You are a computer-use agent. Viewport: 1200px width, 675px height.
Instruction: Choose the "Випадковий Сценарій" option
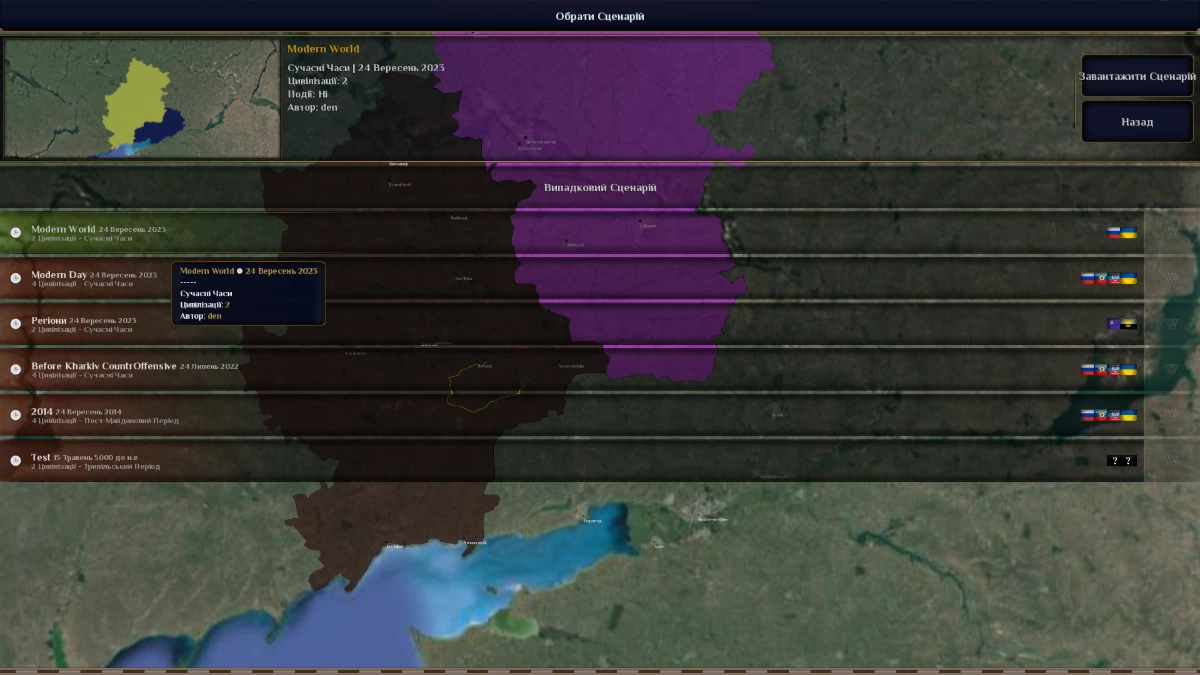[x=600, y=187]
